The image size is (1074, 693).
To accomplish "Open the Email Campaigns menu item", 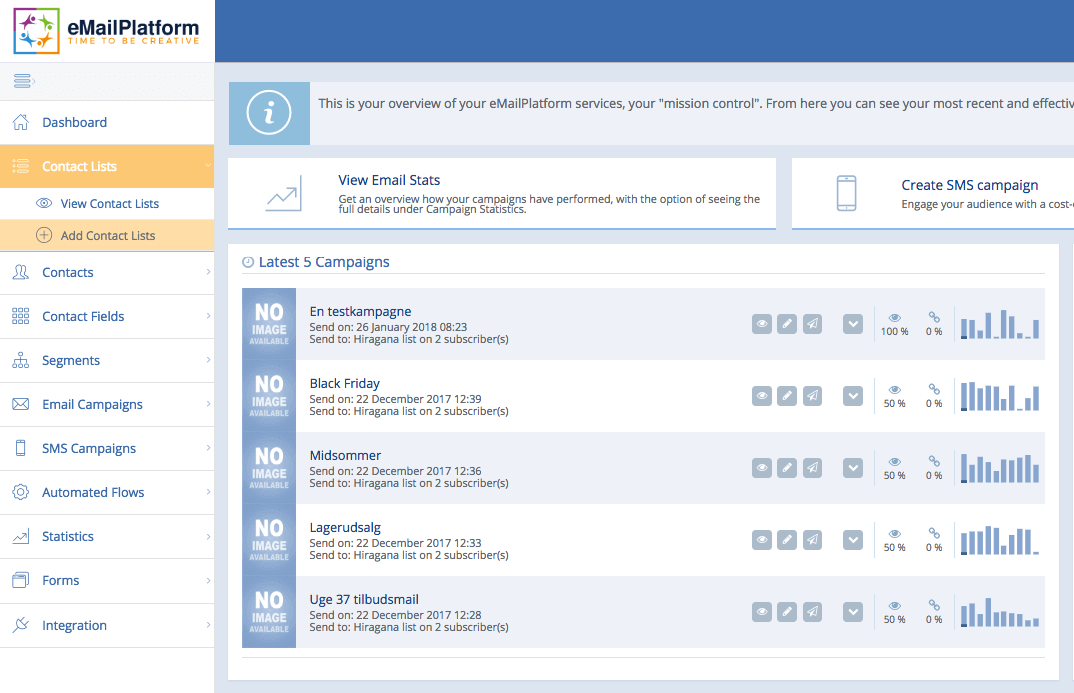I will tap(107, 404).
